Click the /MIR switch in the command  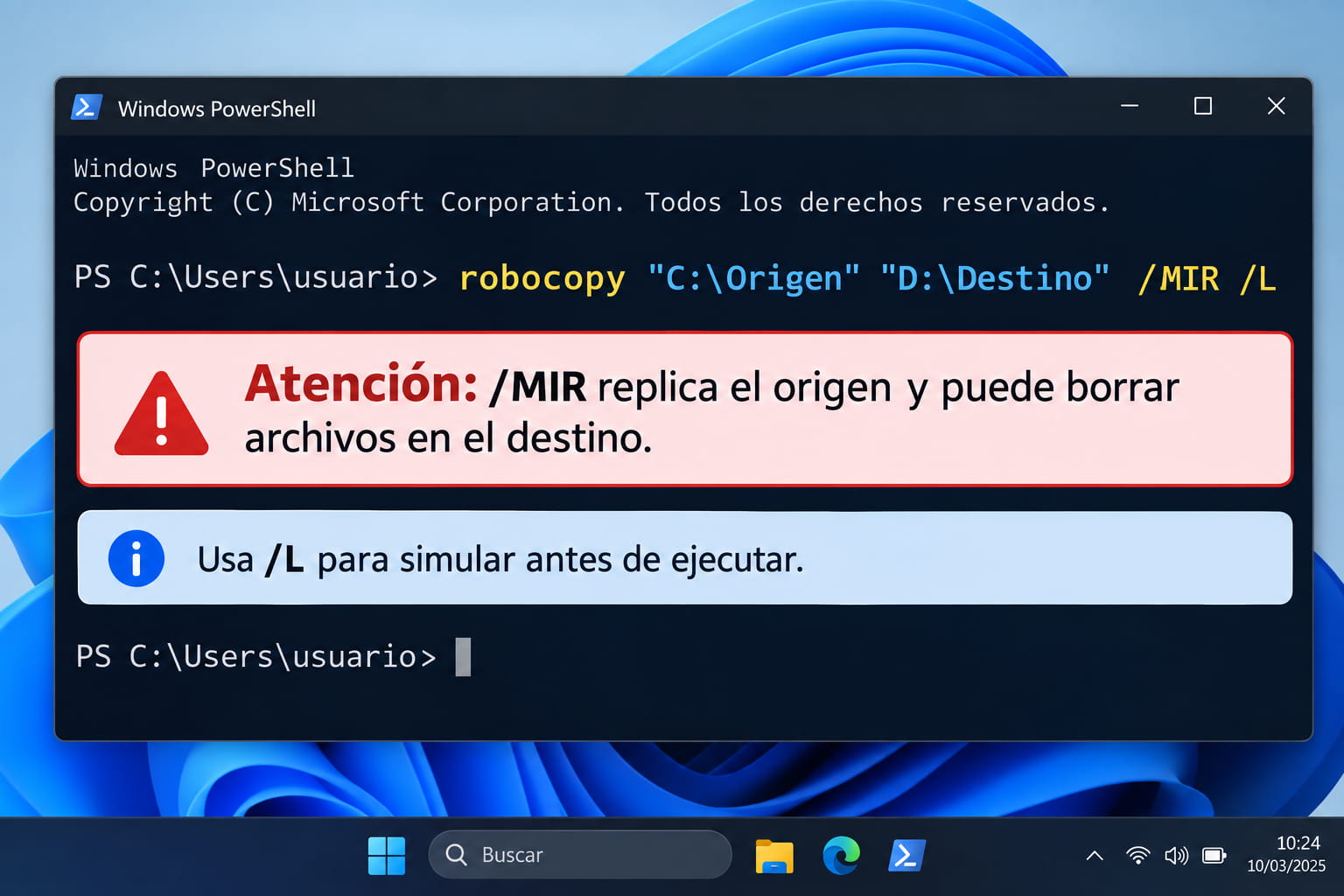(1178, 278)
